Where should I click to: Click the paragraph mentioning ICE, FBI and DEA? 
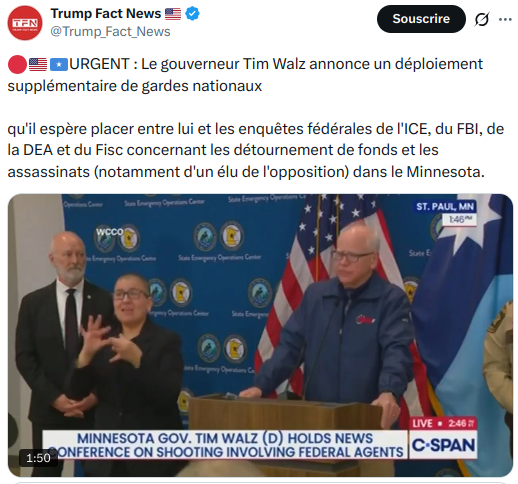[256, 150]
